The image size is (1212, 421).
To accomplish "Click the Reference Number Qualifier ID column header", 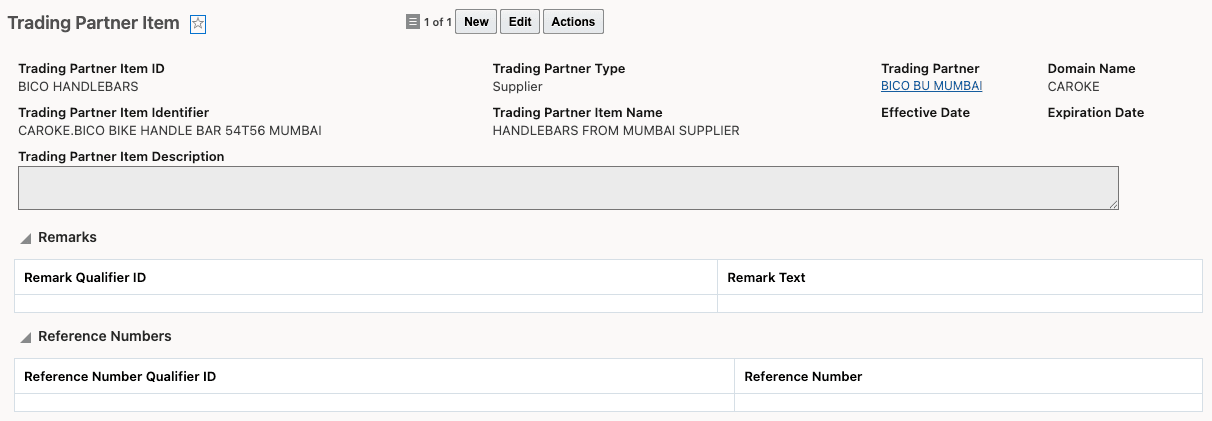I will tap(120, 376).
